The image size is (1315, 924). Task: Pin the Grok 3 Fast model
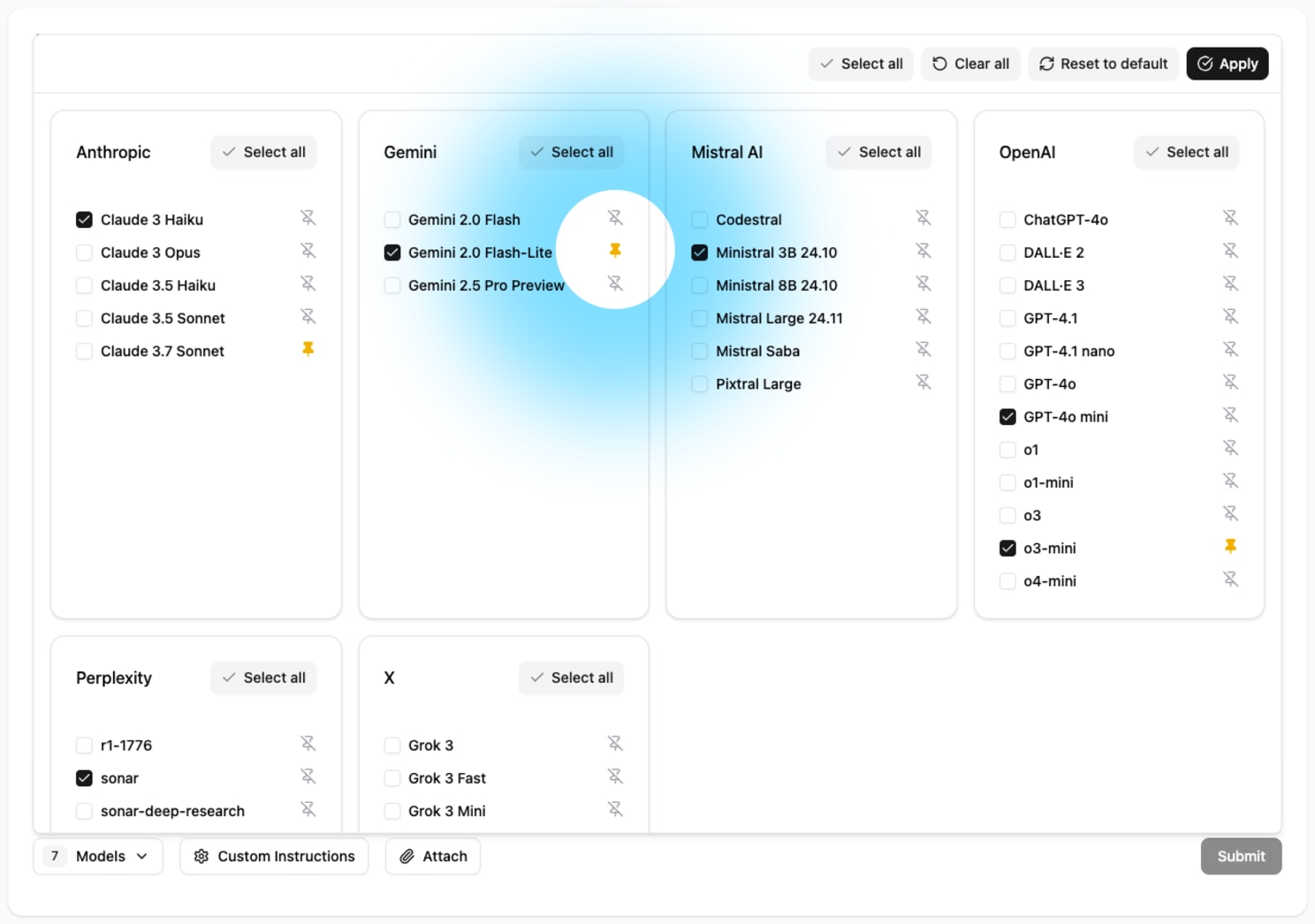[x=615, y=776]
